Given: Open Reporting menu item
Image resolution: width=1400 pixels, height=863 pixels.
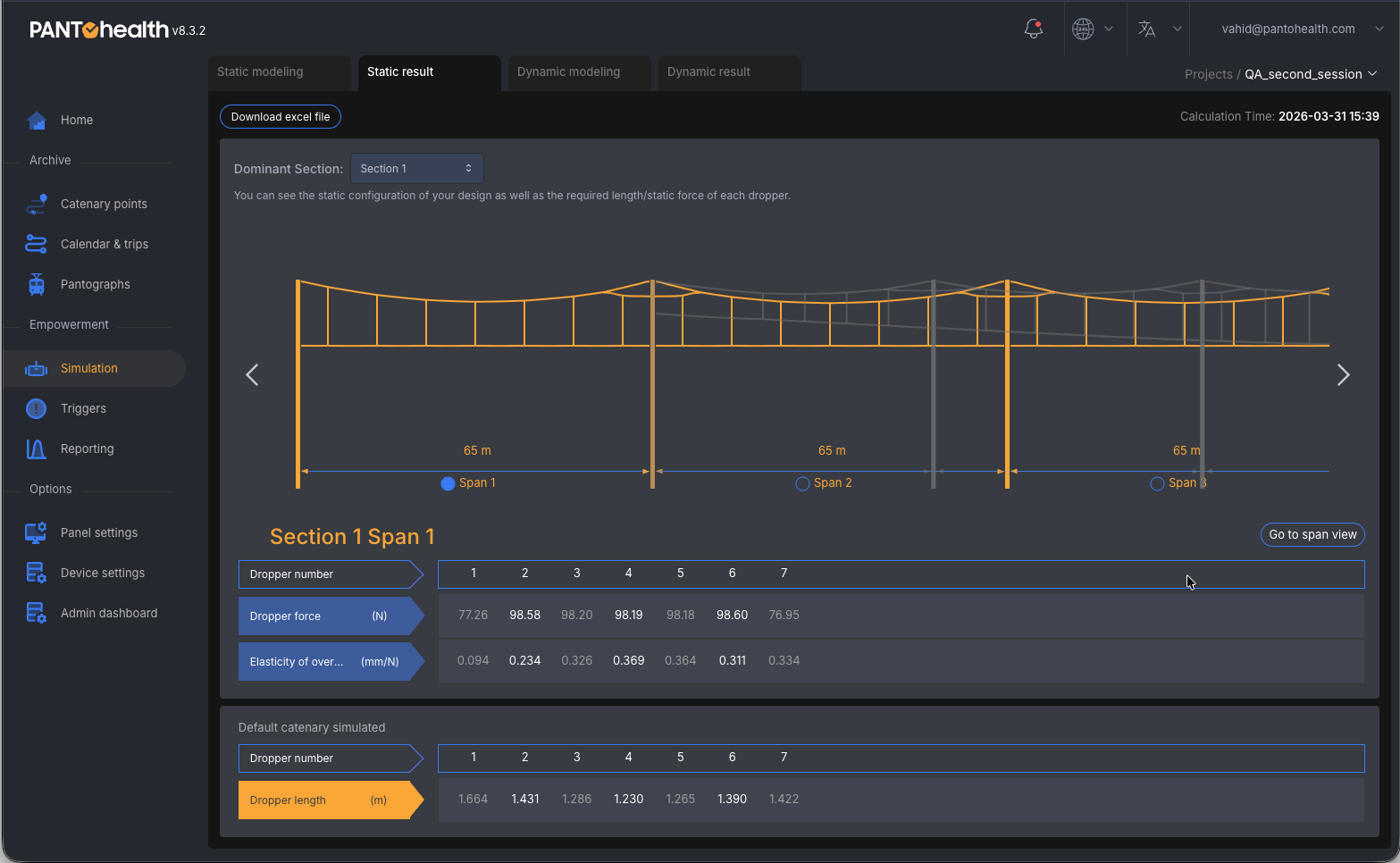Looking at the screenshot, I should (x=88, y=448).
